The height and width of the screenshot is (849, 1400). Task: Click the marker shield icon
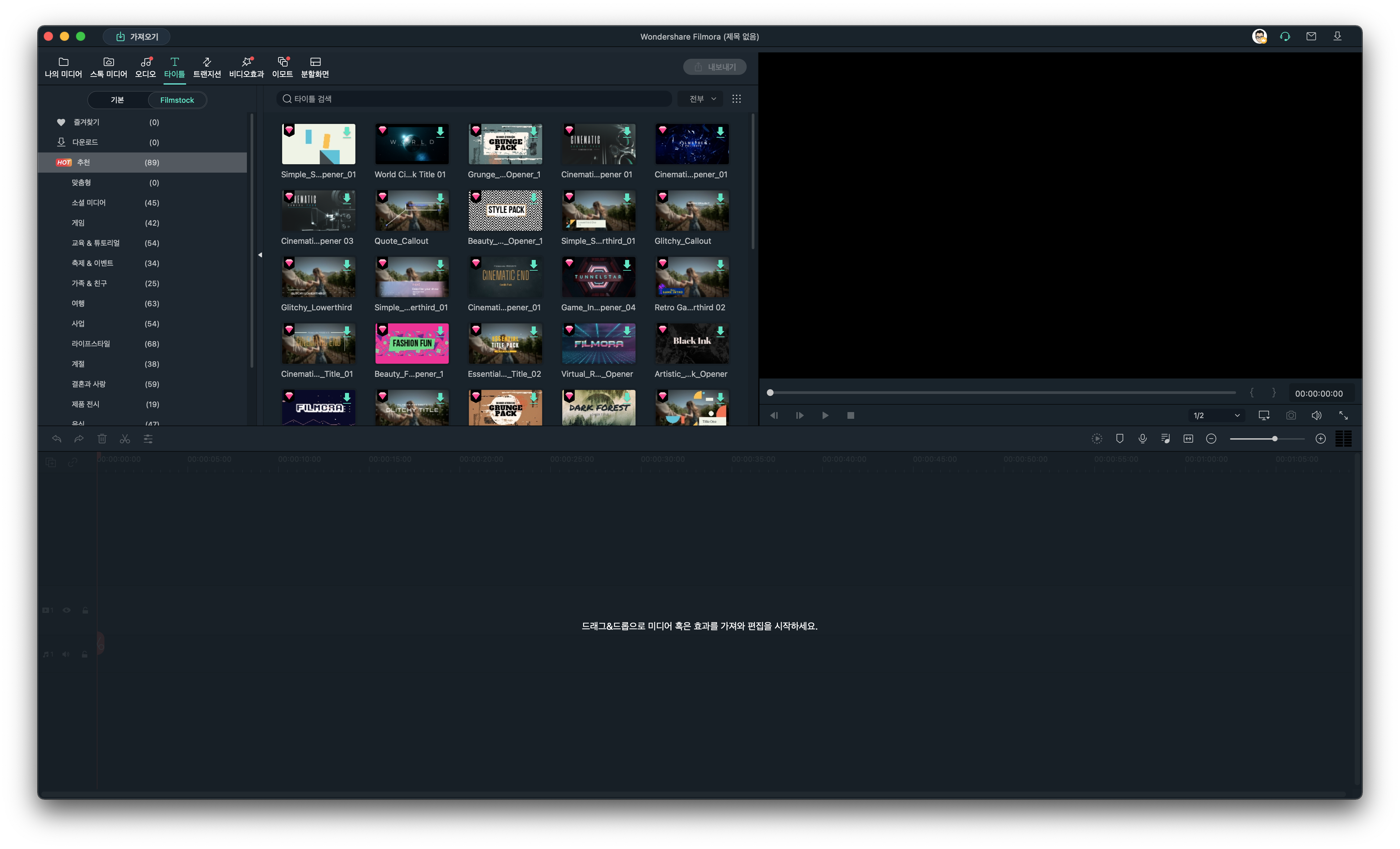click(1119, 439)
